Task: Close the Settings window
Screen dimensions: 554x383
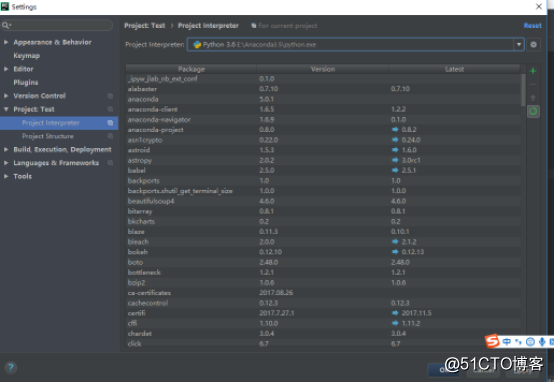Action: tap(539, 7)
